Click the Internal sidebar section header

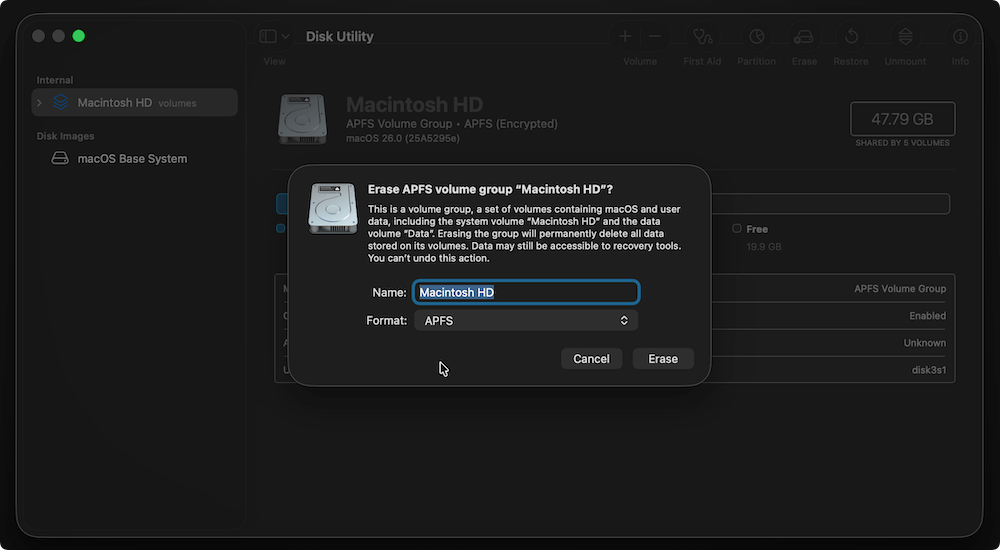55,80
